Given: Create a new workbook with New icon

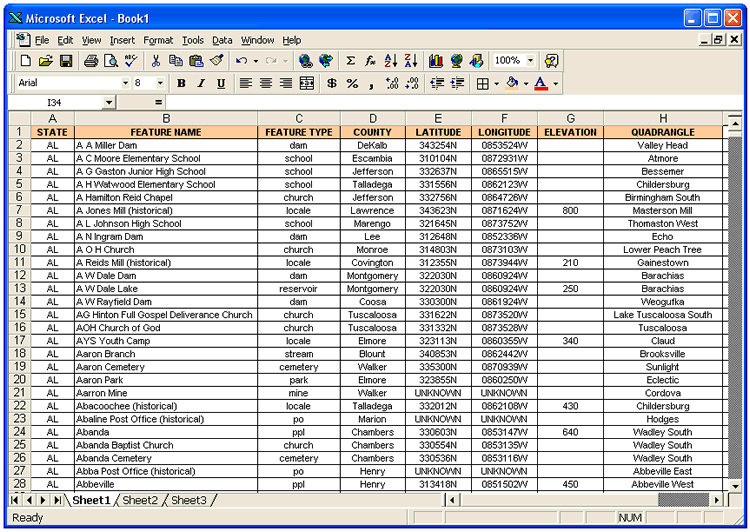Looking at the screenshot, I should click(25, 61).
